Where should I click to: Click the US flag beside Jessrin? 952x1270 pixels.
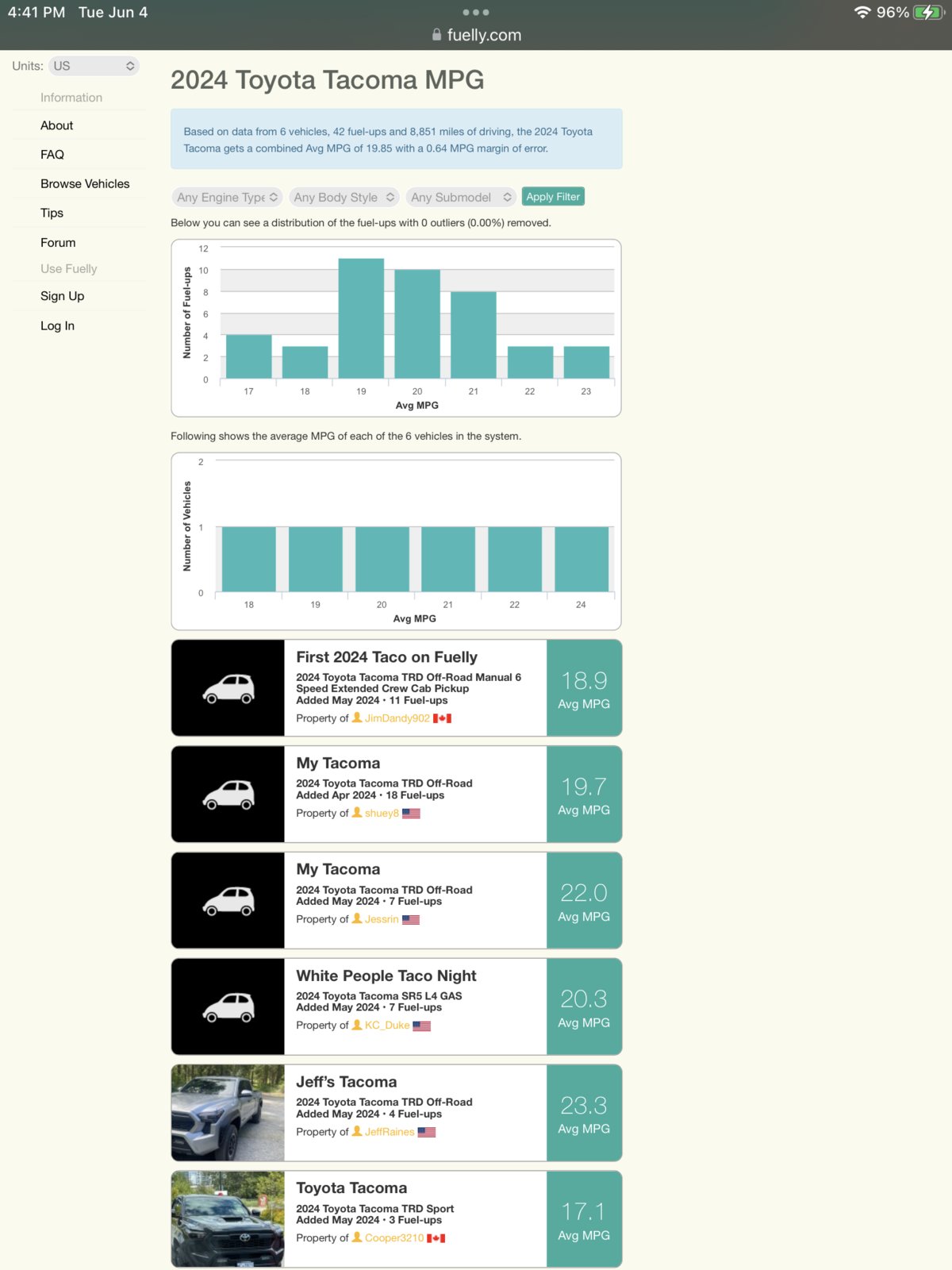point(411,920)
